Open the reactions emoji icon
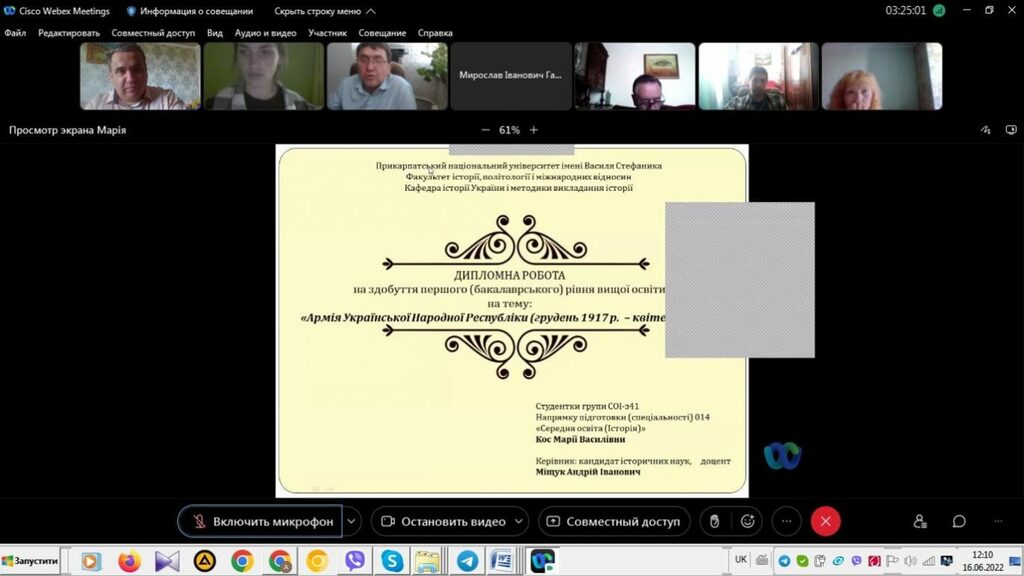This screenshot has width=1024, height=576. (747, 521)
